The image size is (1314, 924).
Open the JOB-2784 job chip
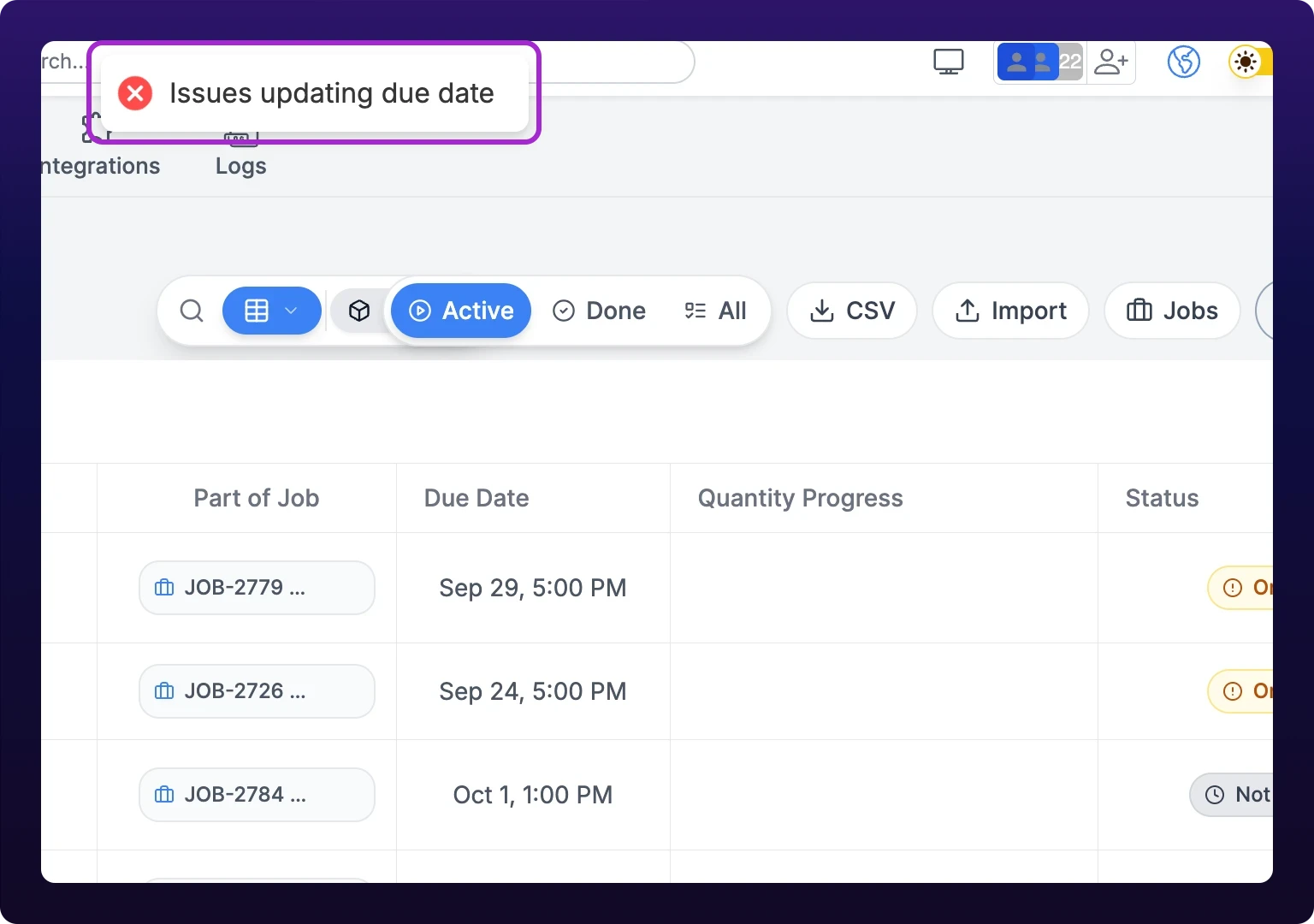pos(257,795)
